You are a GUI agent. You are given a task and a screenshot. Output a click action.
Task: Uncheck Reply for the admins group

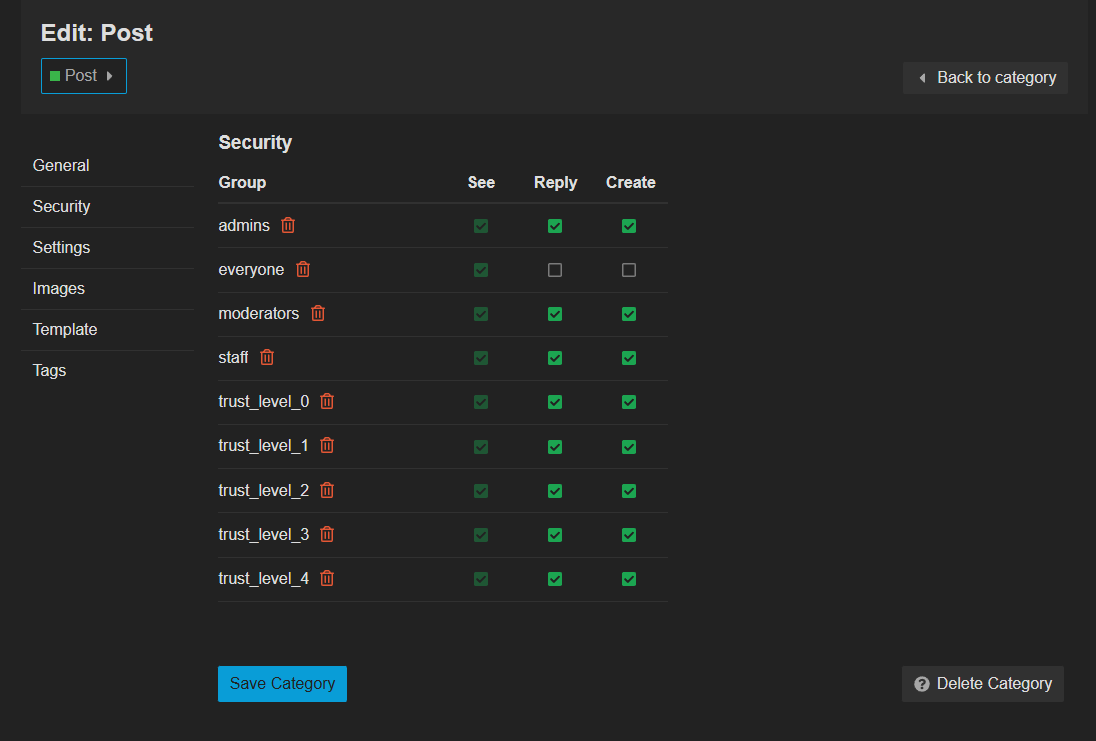tap(555, 226)
